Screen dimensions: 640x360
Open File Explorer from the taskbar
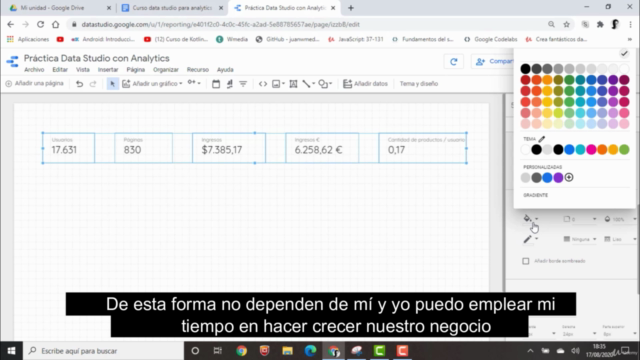(x=287, y=351)
